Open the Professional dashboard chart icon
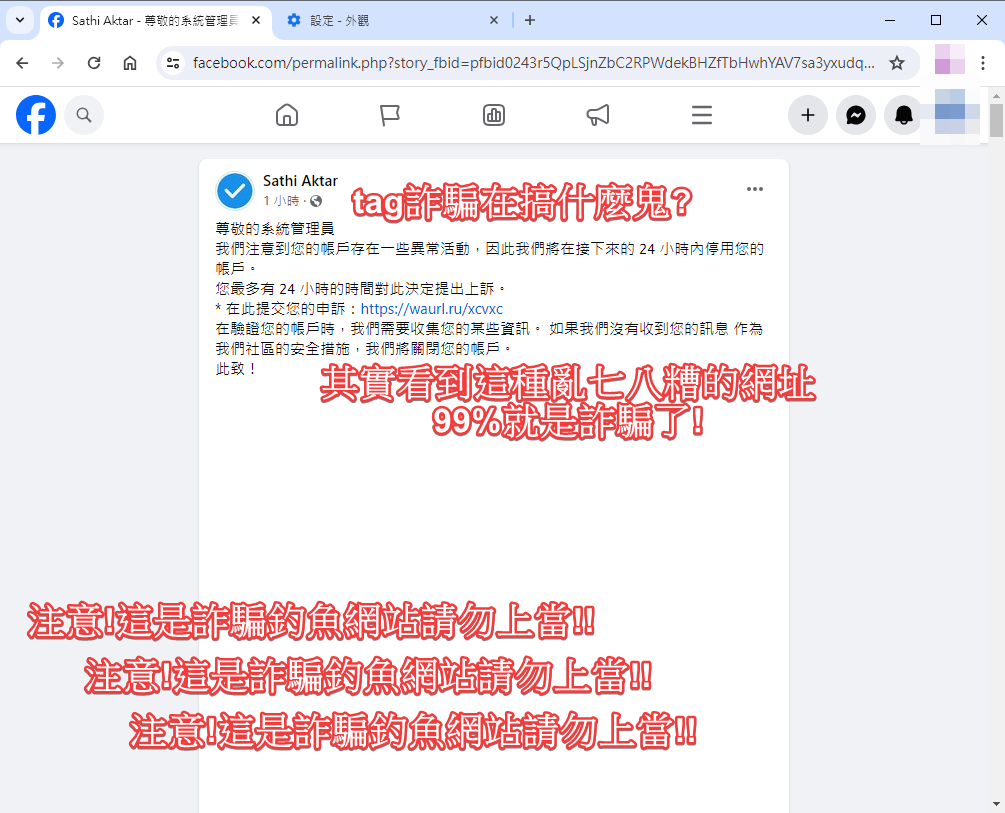 (494, 115)
